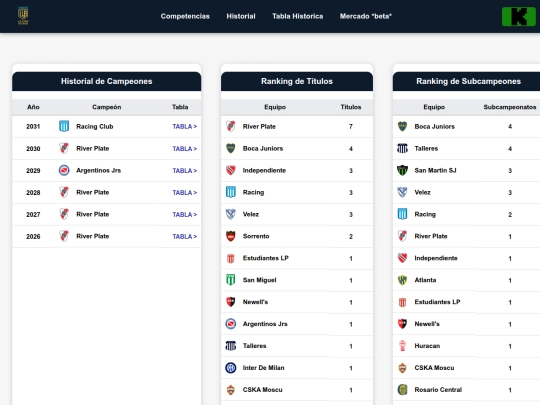Click Huracan crest icon
The width and height of the screenshot is (540, 405).
[x=403, y=346]
